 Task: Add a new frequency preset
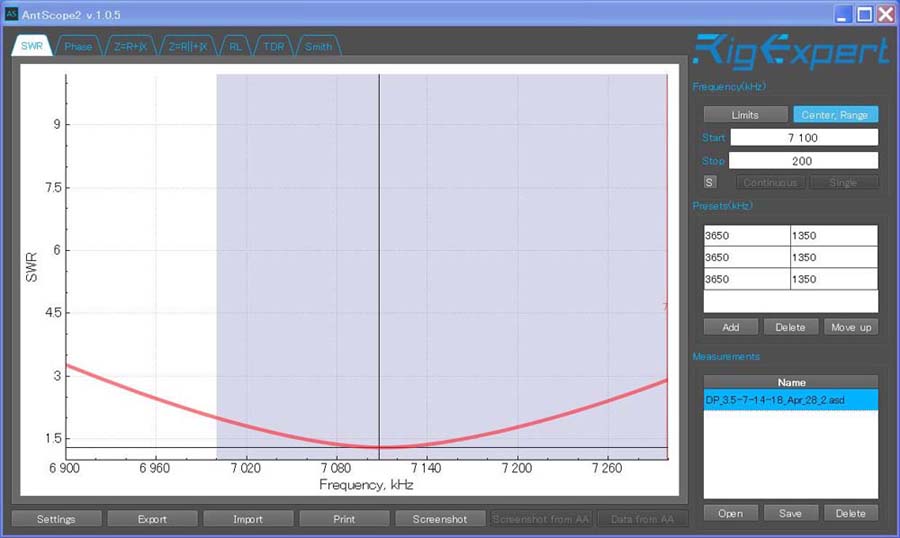coord(730,328)
